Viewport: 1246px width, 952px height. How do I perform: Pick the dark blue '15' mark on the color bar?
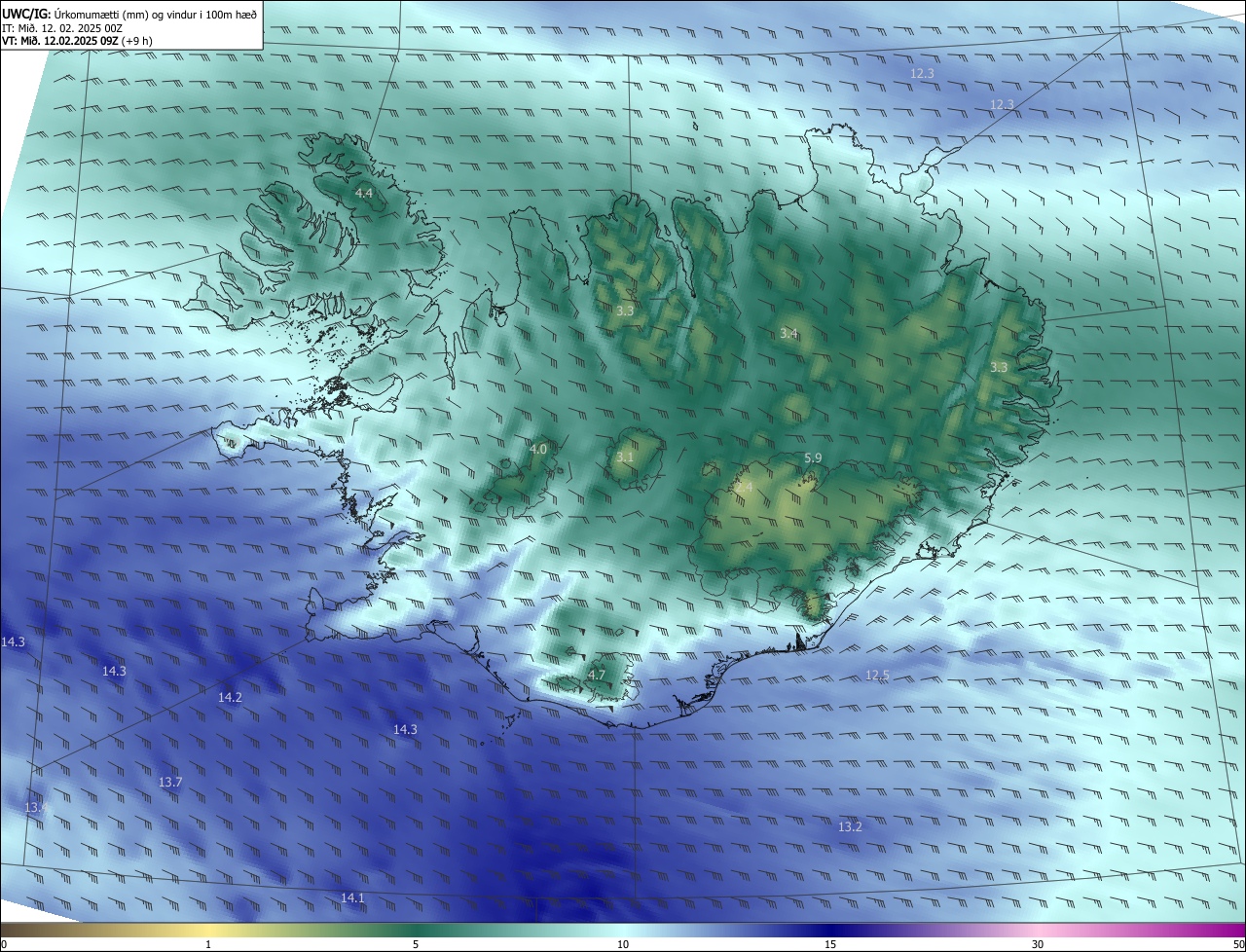click(830, 944)
